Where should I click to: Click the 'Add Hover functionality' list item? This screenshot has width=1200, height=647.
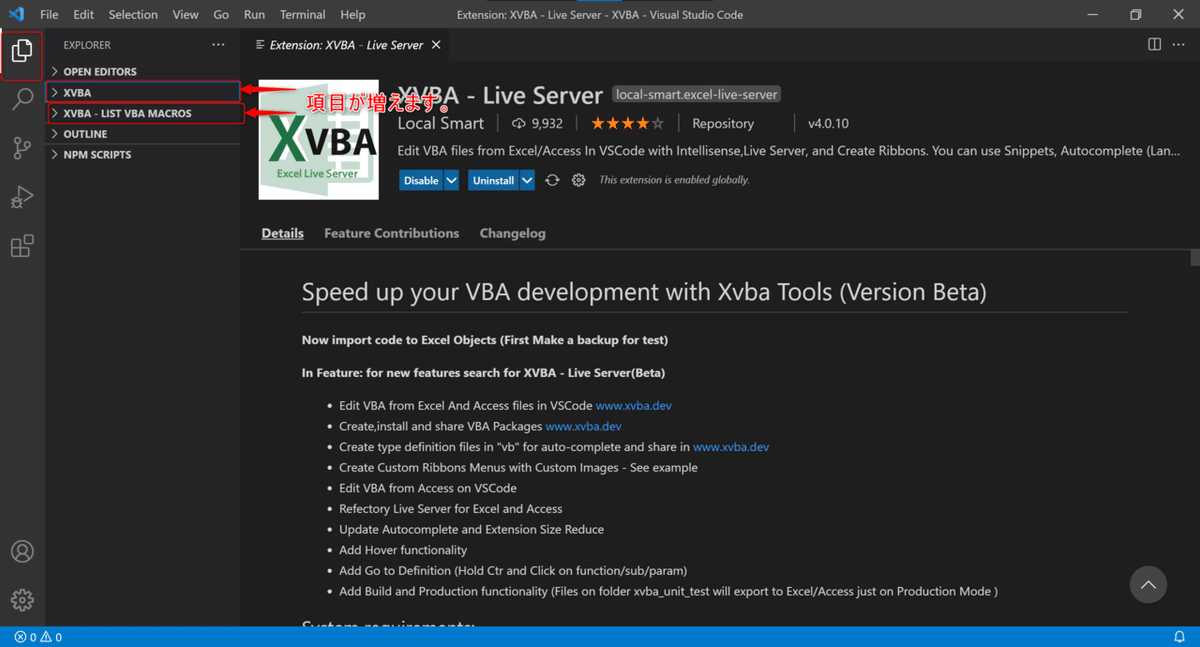[x=403, y=550]
